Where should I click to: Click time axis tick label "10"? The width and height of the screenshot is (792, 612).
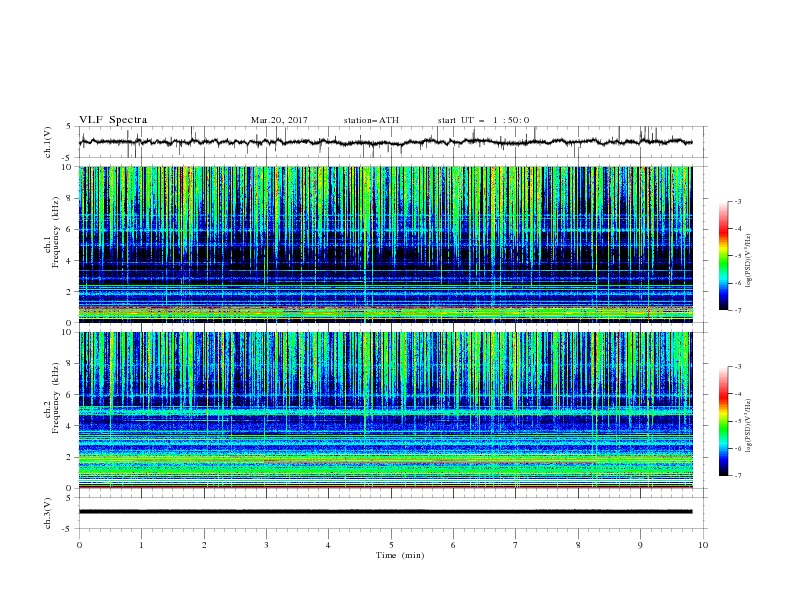[x=703, y=545]
